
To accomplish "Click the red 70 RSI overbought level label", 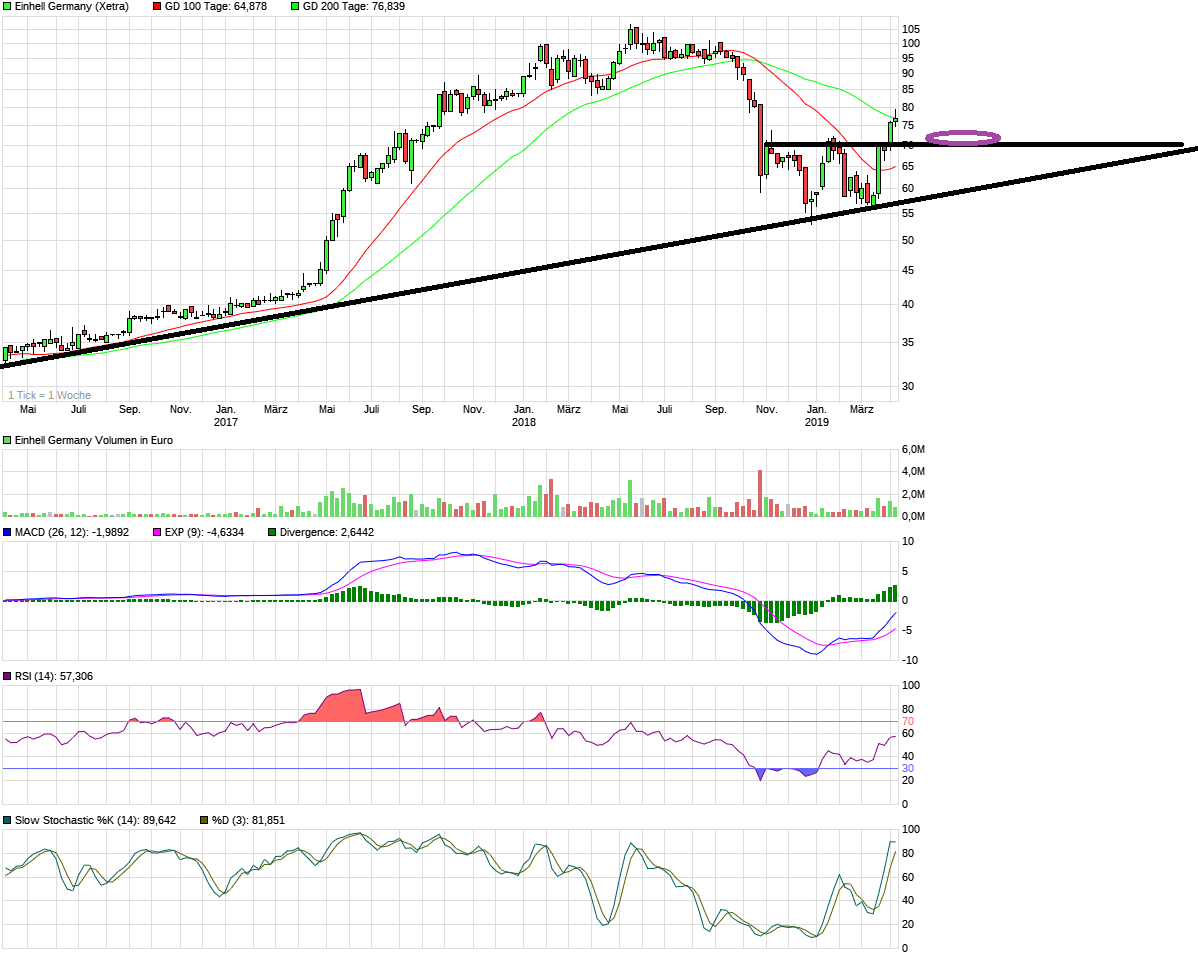I will coord(908,721).
